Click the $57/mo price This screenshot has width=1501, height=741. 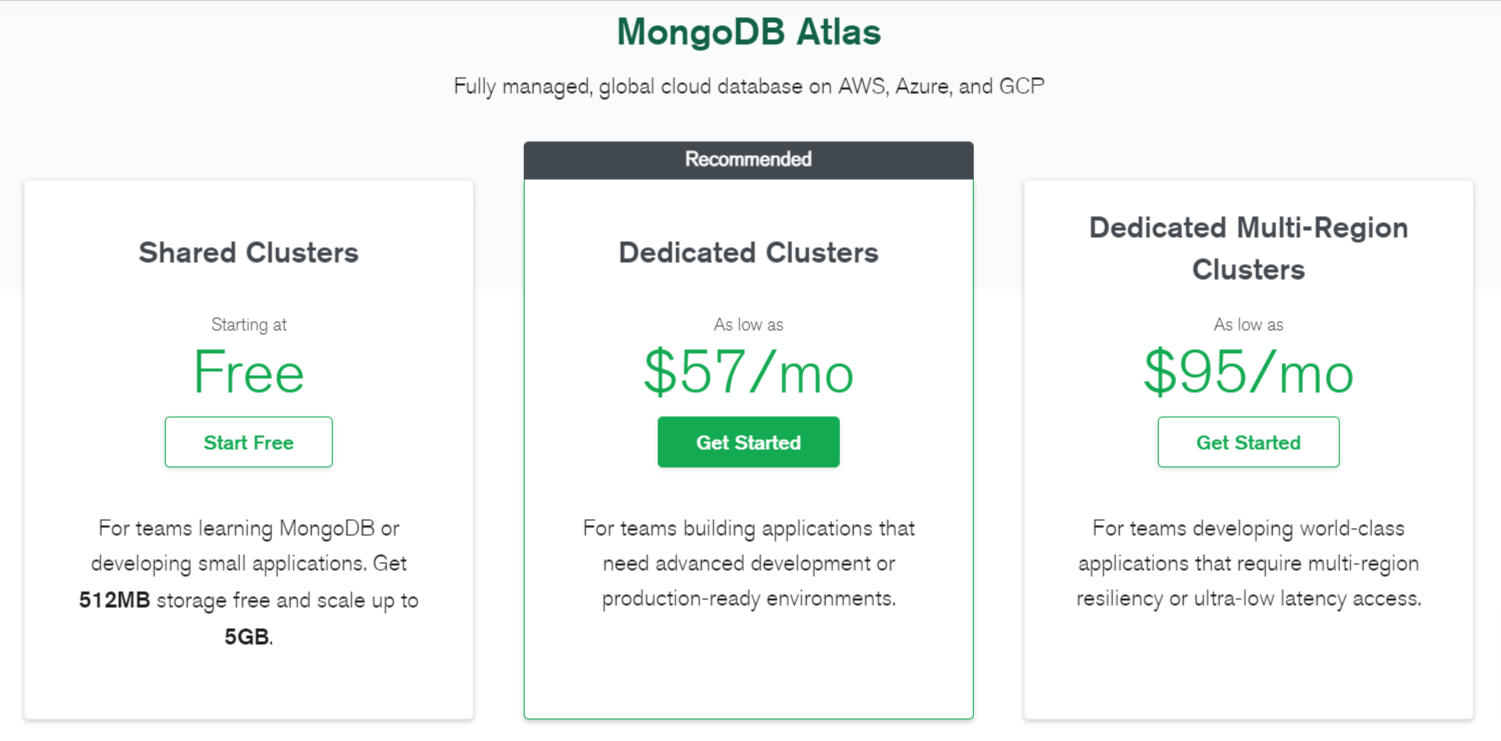point(749,372)
